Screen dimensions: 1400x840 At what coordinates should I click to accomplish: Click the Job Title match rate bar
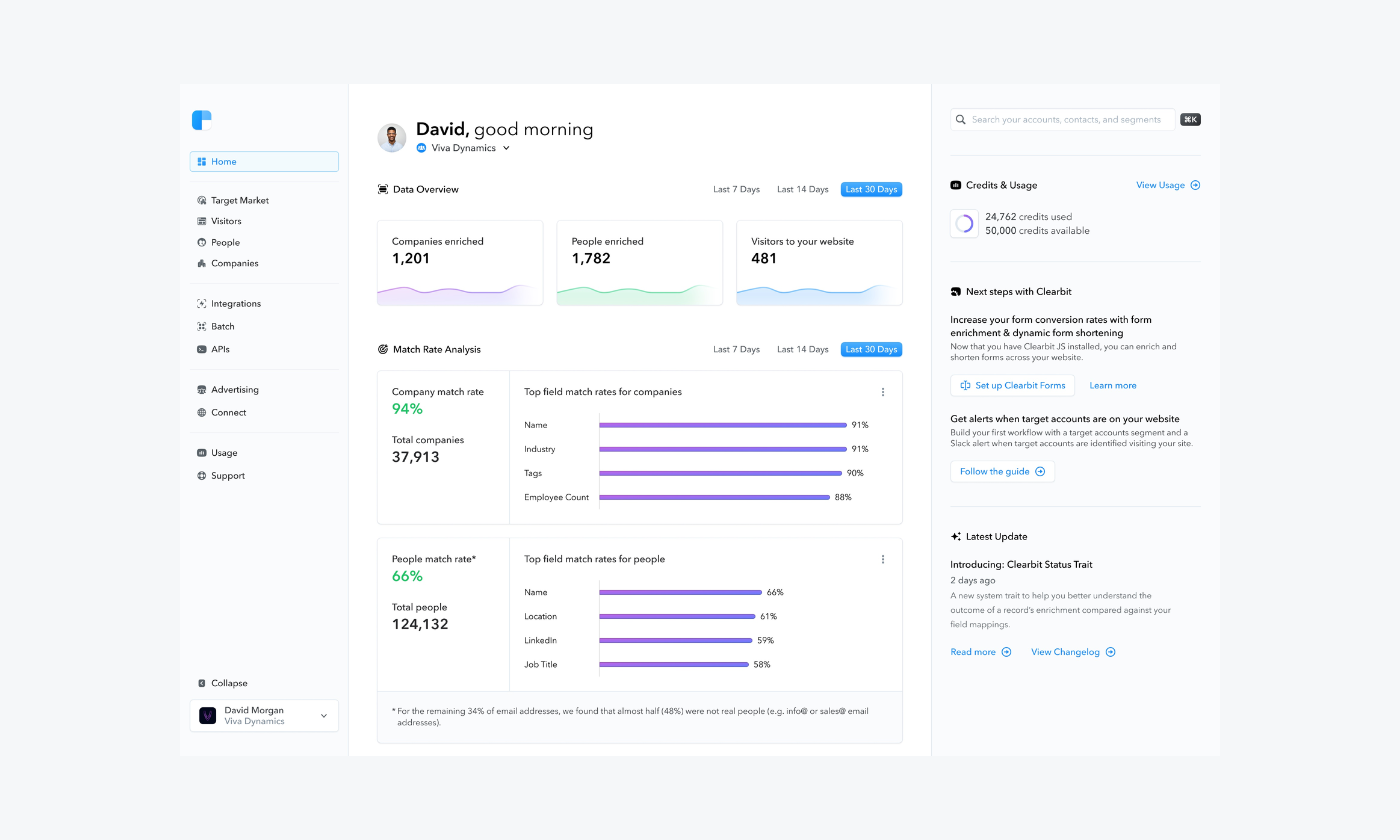tap(674, 664)
